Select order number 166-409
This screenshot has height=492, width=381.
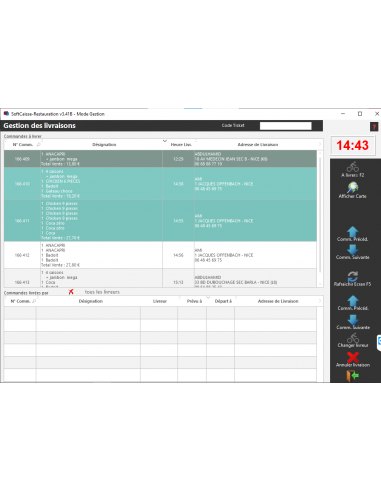pos(22,159)
